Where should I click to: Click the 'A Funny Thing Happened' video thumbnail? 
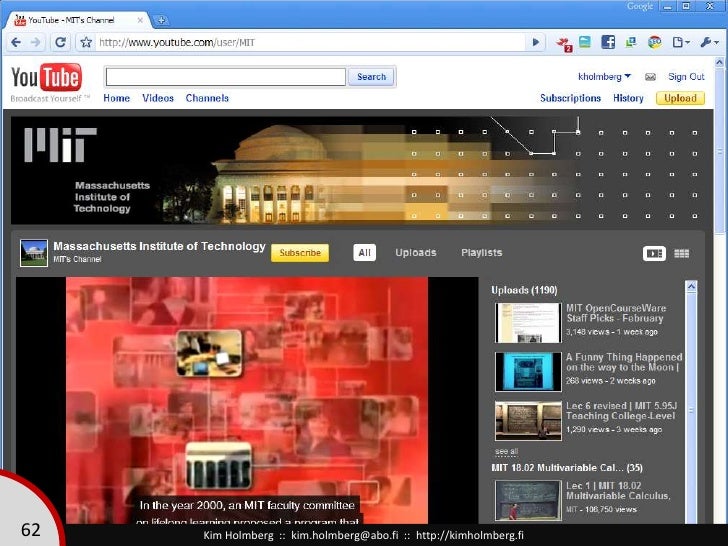[528, 372]
